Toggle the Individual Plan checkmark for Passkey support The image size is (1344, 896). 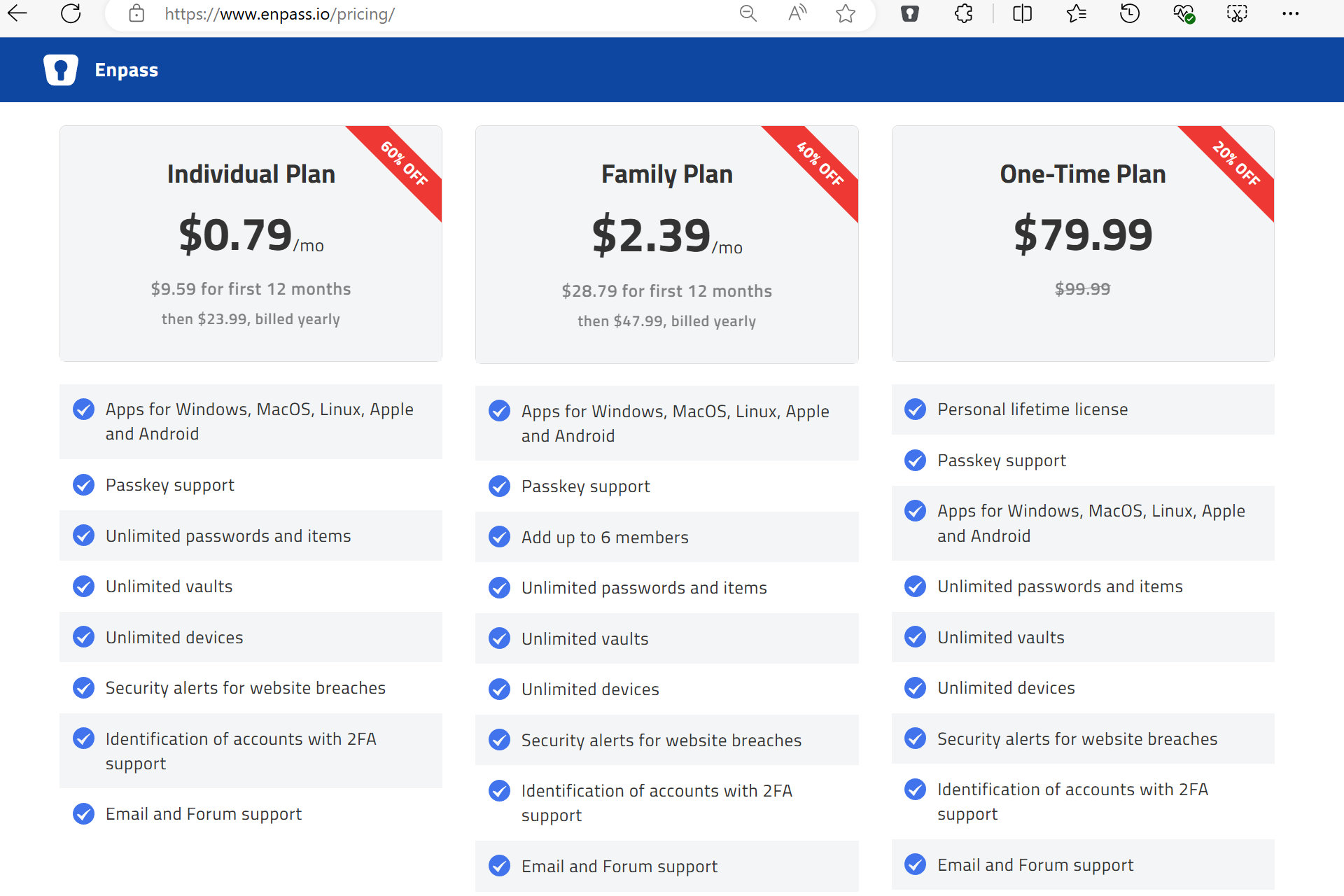(x=84, y=486)
